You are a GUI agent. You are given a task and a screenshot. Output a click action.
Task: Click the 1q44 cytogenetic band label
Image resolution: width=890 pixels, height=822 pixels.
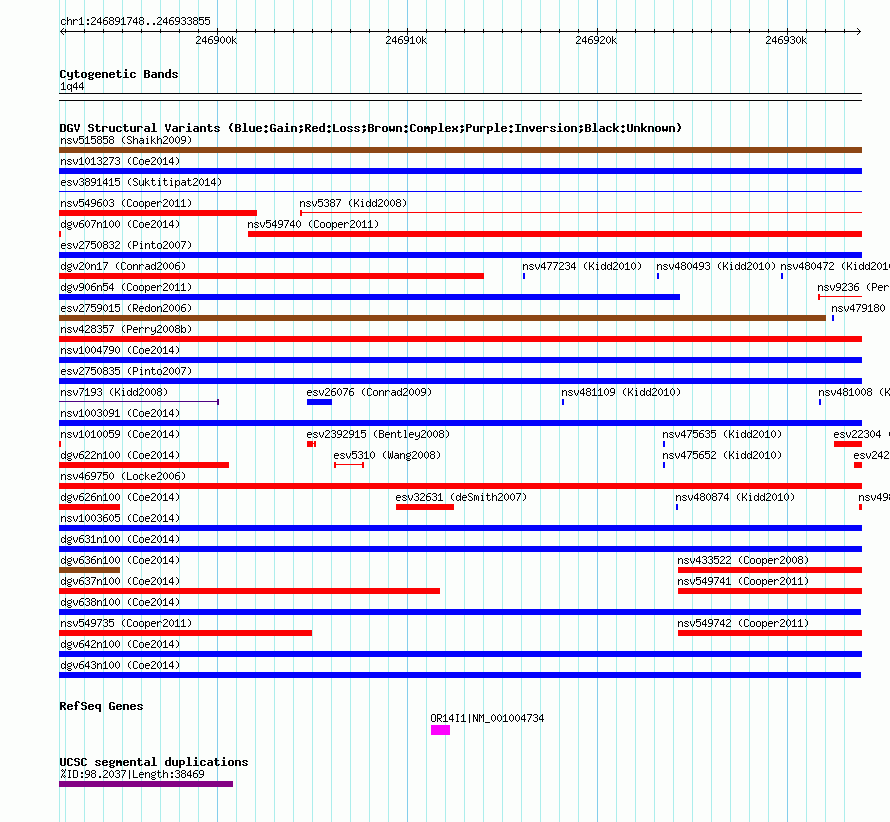[72, 86]
